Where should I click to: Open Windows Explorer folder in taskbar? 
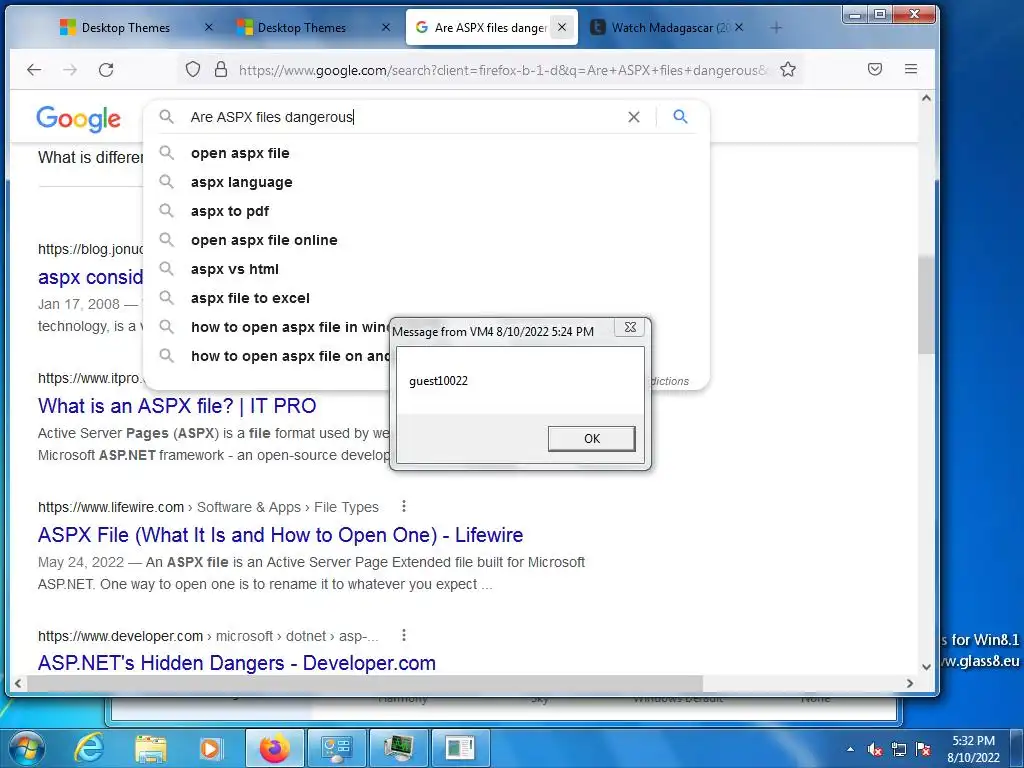[150, 748]
